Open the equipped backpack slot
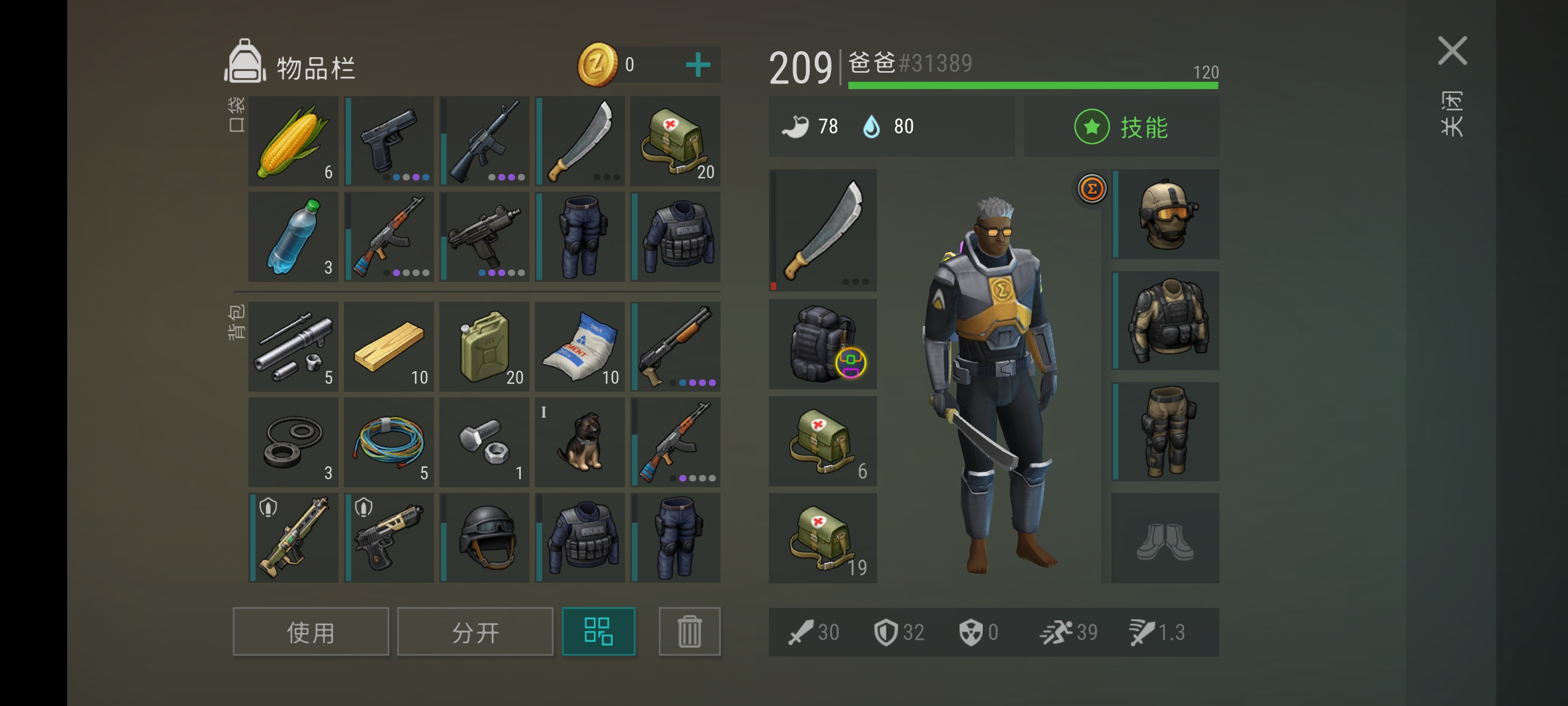Viewport: 1568px width, 706px height. [822, 343]
